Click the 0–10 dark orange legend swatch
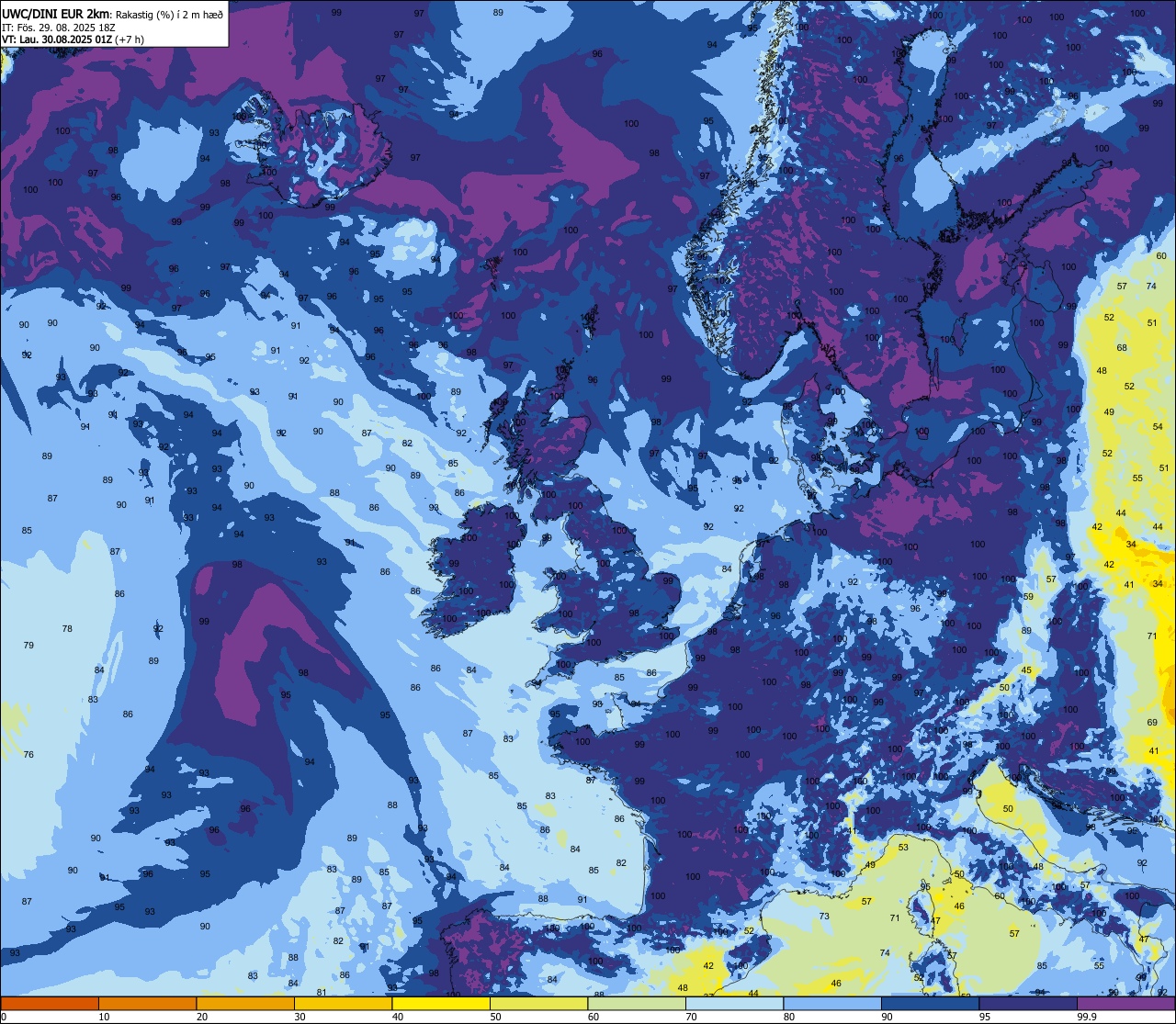 pyautogui.click(x=50, y=1003)
